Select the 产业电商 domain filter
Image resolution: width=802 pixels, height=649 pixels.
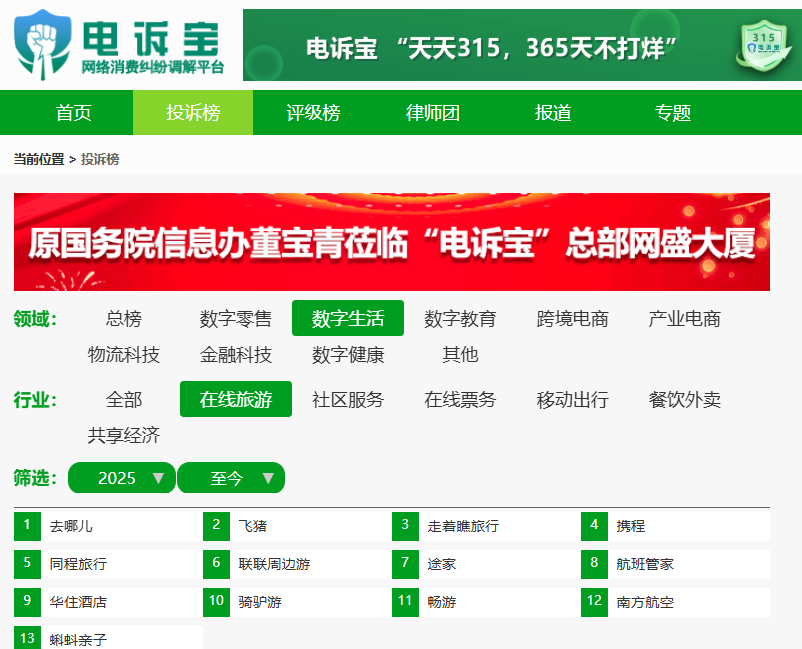684,318
